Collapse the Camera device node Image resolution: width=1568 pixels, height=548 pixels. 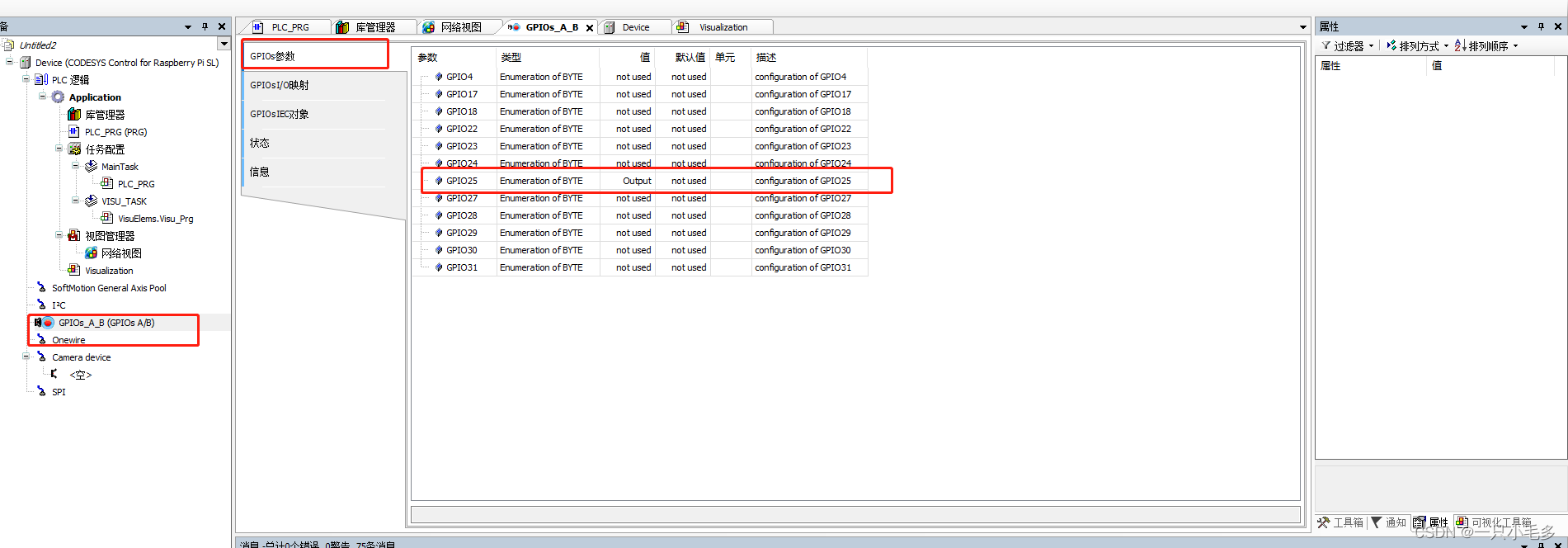(x=26, y=356)
